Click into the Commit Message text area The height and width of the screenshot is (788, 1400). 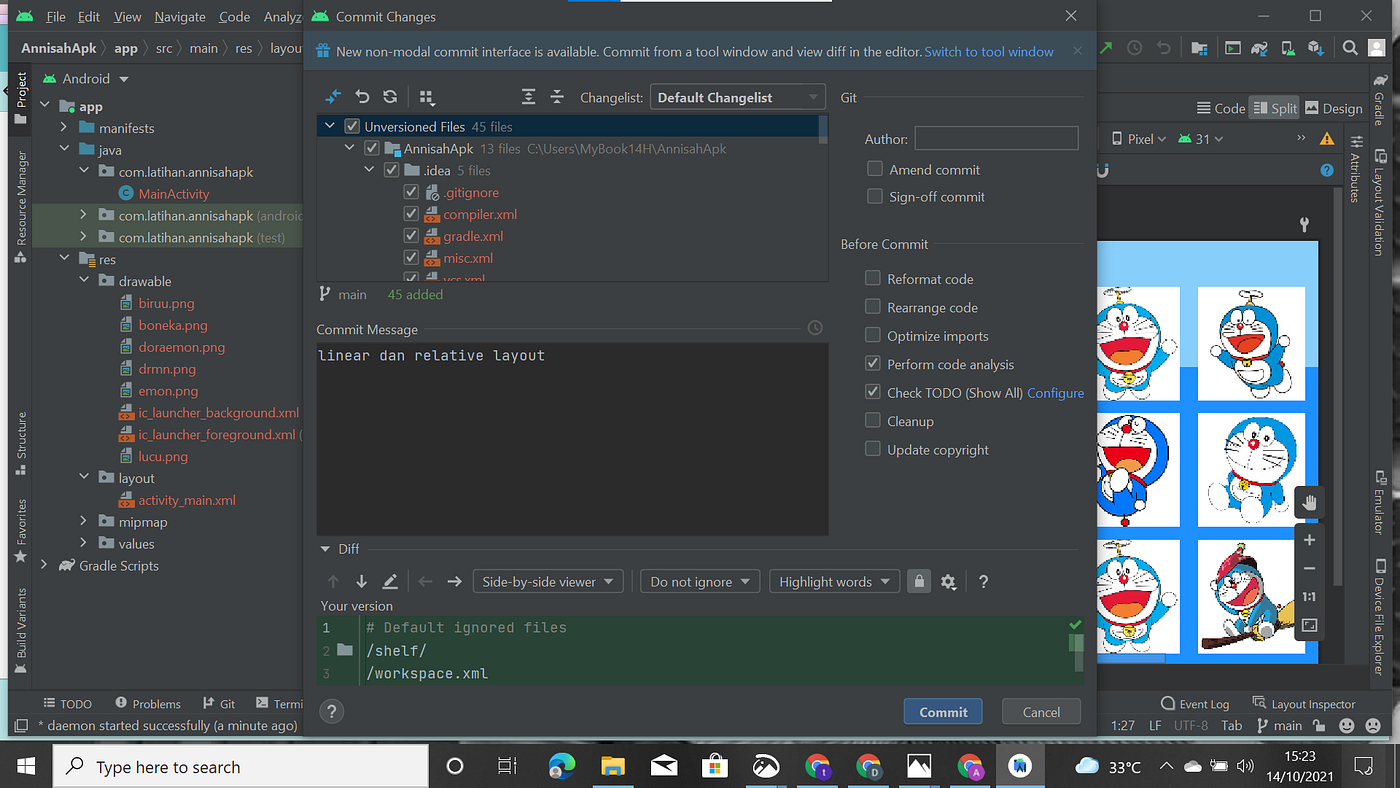[x=572, y=438]
